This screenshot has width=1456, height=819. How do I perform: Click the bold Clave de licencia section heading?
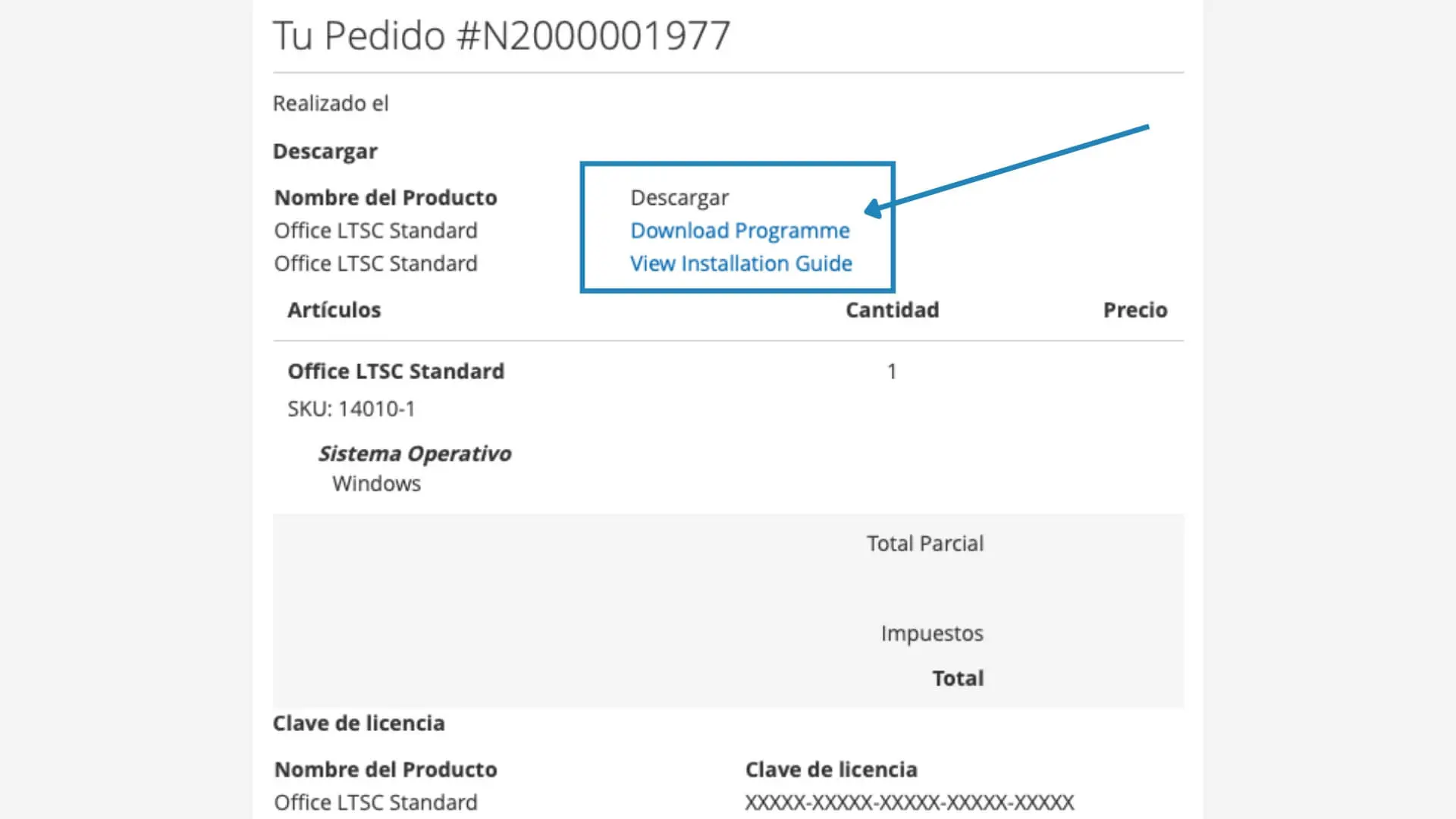pyautogui.click(x=358, y=723)
